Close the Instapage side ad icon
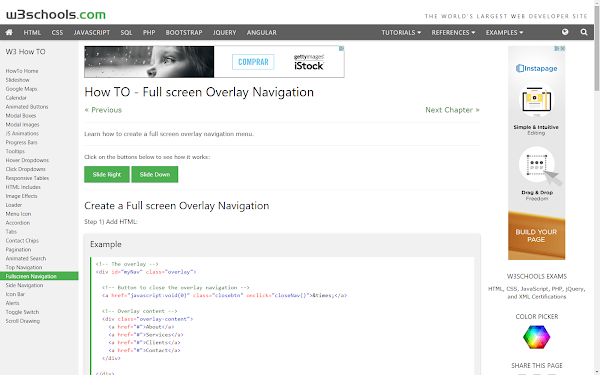The height and width of the screenshot is (375, 600). click(562, 49)
